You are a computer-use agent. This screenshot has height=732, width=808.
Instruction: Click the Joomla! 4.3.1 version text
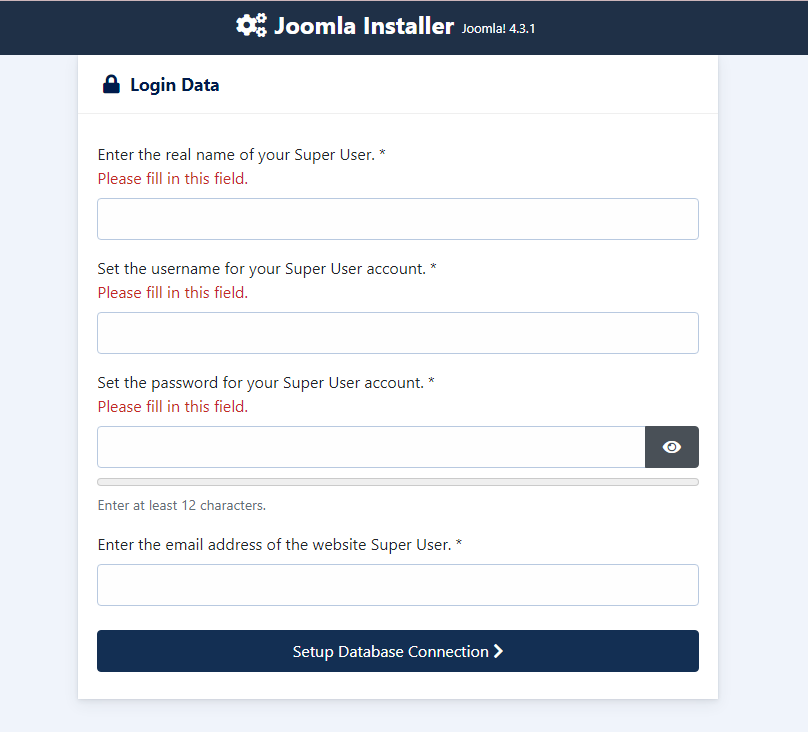pyautogui.click(x=499, y=29)
